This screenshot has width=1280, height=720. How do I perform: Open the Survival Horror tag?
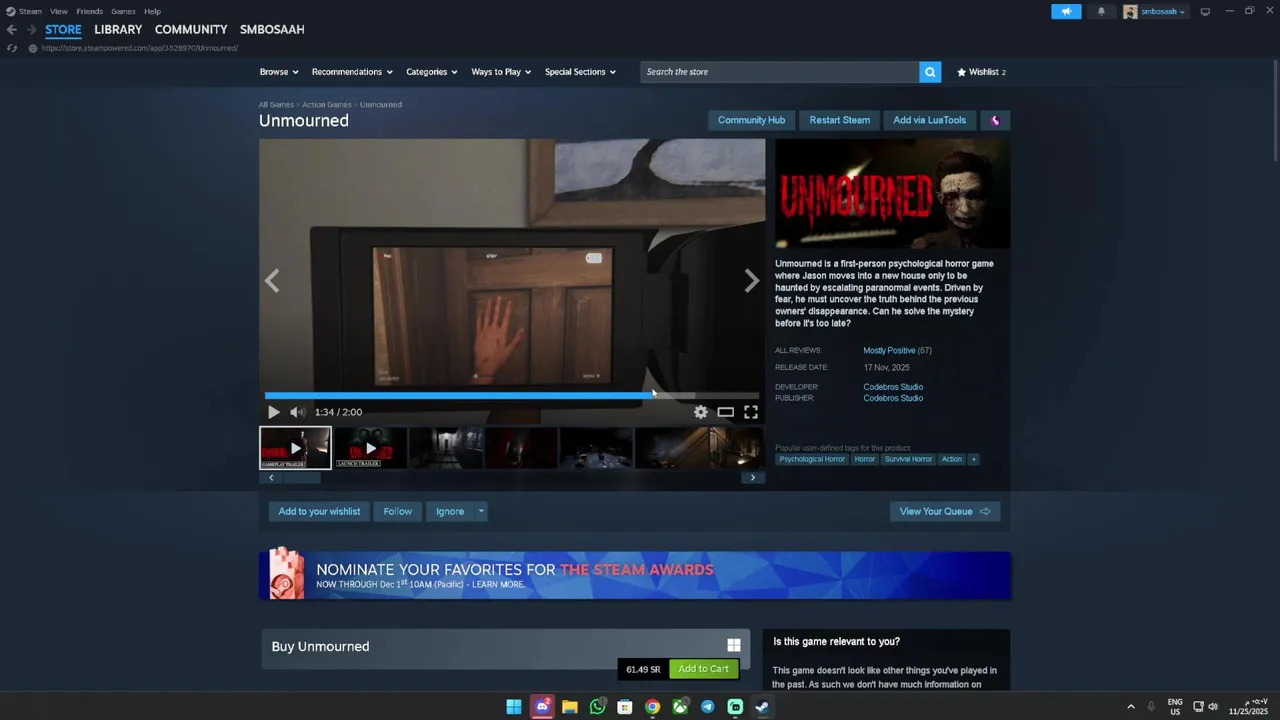[x=908, y=459]
